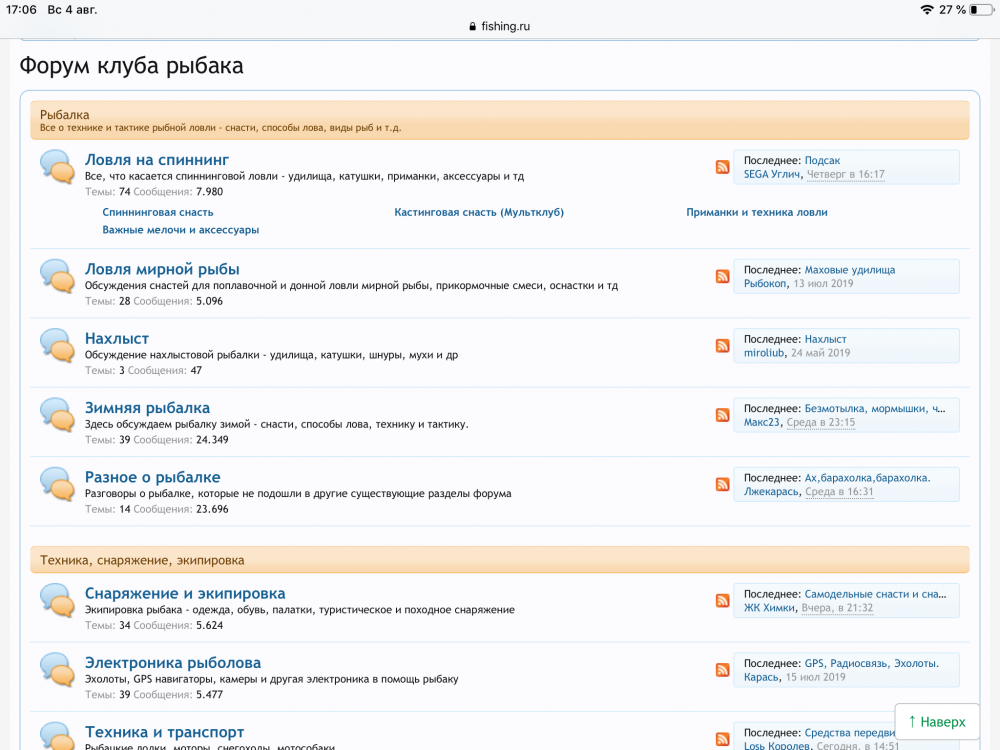Viewport: 1000px width, 750px height.
Task: Click the forum bubbles icon for Разное о рыбалке
Action: coord(57,484)
